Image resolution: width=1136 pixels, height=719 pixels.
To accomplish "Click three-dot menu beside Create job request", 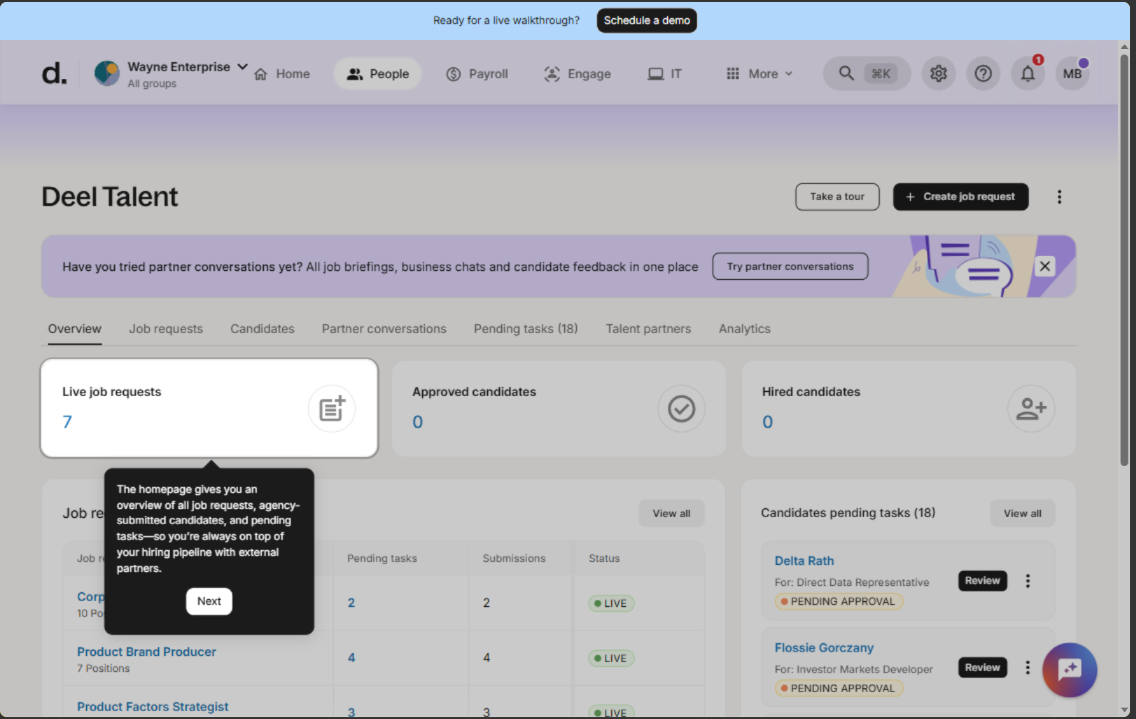I will (1059, 197).
